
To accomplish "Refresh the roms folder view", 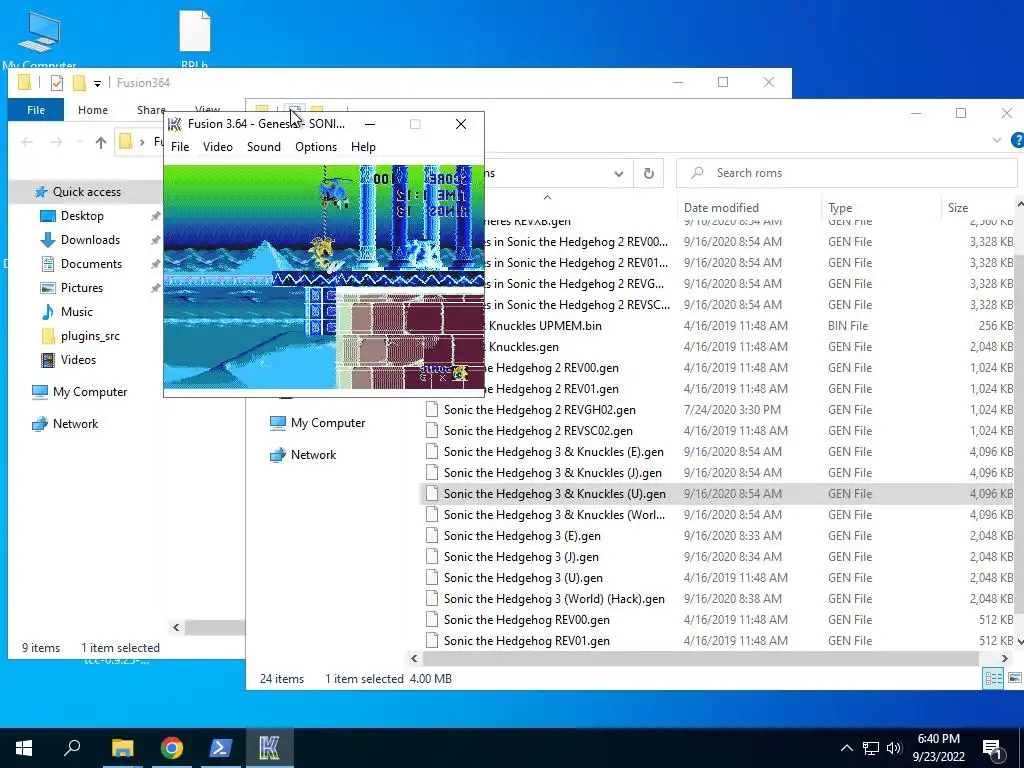I will coord(648,174).
